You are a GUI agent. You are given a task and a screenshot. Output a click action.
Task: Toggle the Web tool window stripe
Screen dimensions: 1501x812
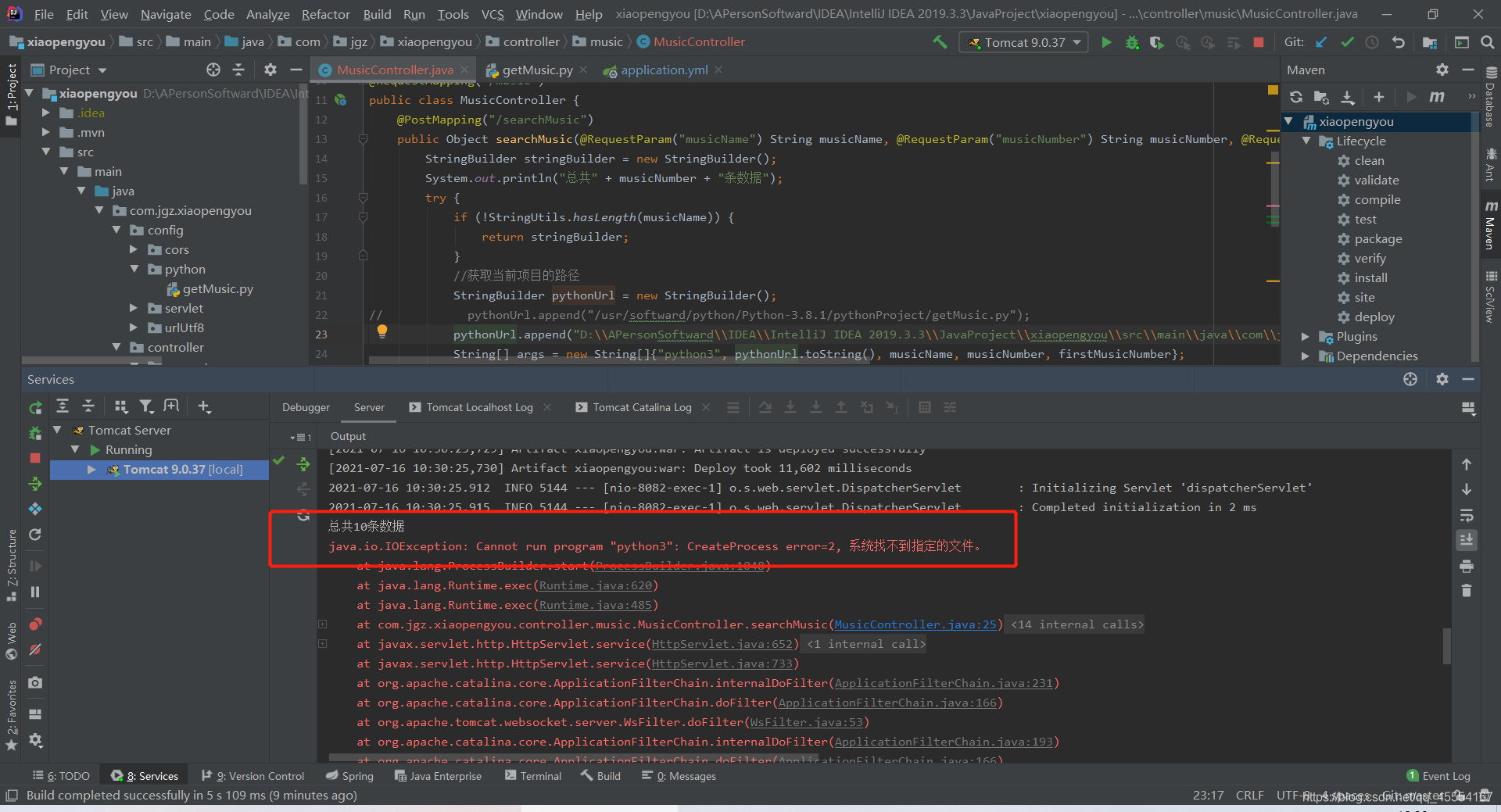(12, 641)
